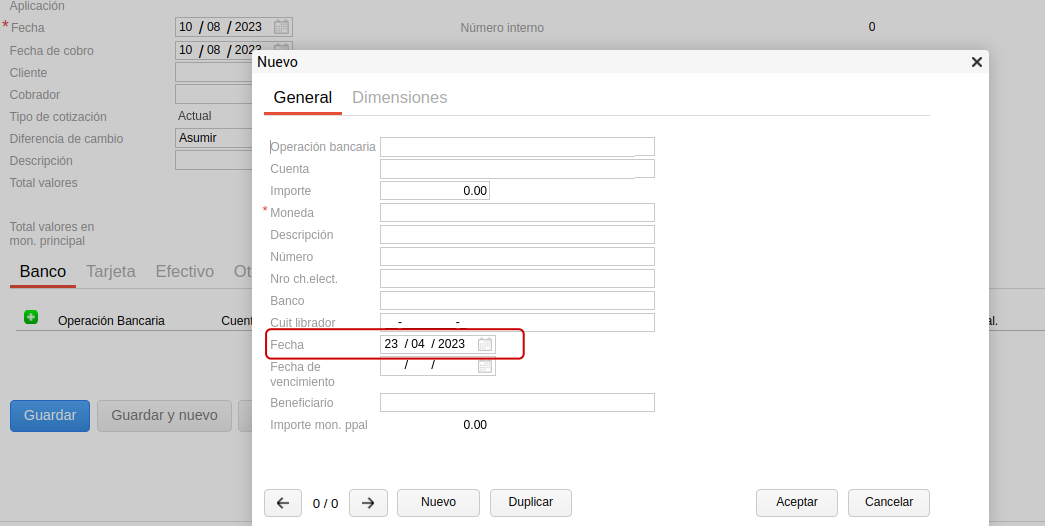Close the Nuevo dialog with X
Screen dimensions: 1045x526
(977, 62)
